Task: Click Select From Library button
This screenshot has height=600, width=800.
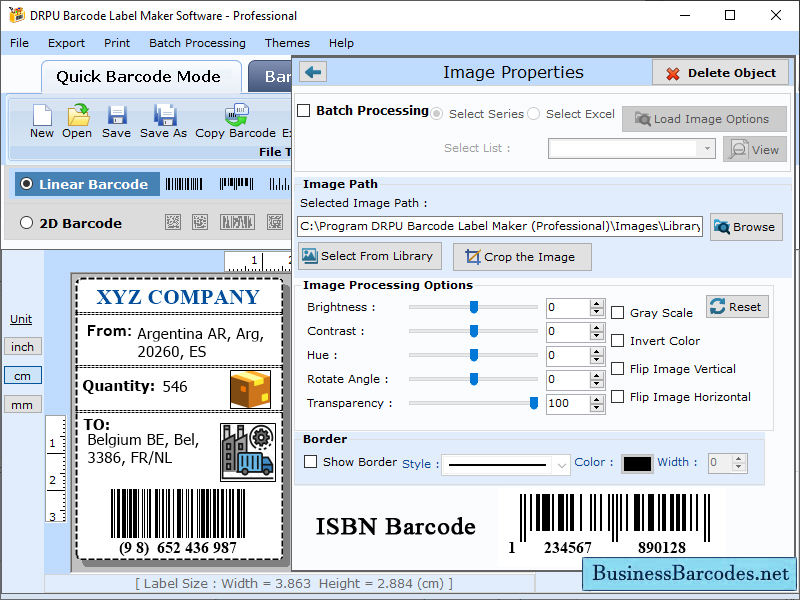Action: 367,256
